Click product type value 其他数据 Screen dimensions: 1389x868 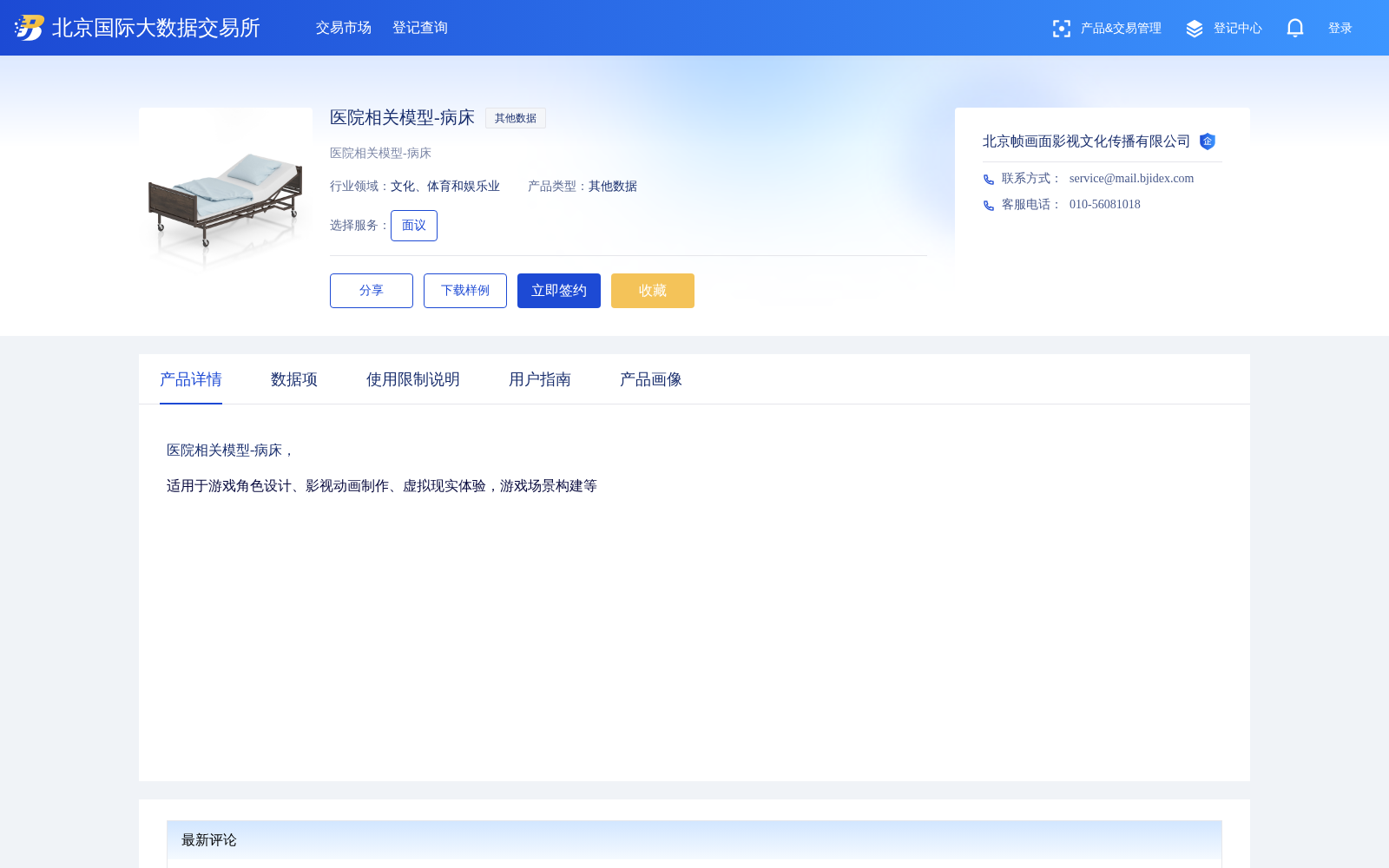[613, 187]
